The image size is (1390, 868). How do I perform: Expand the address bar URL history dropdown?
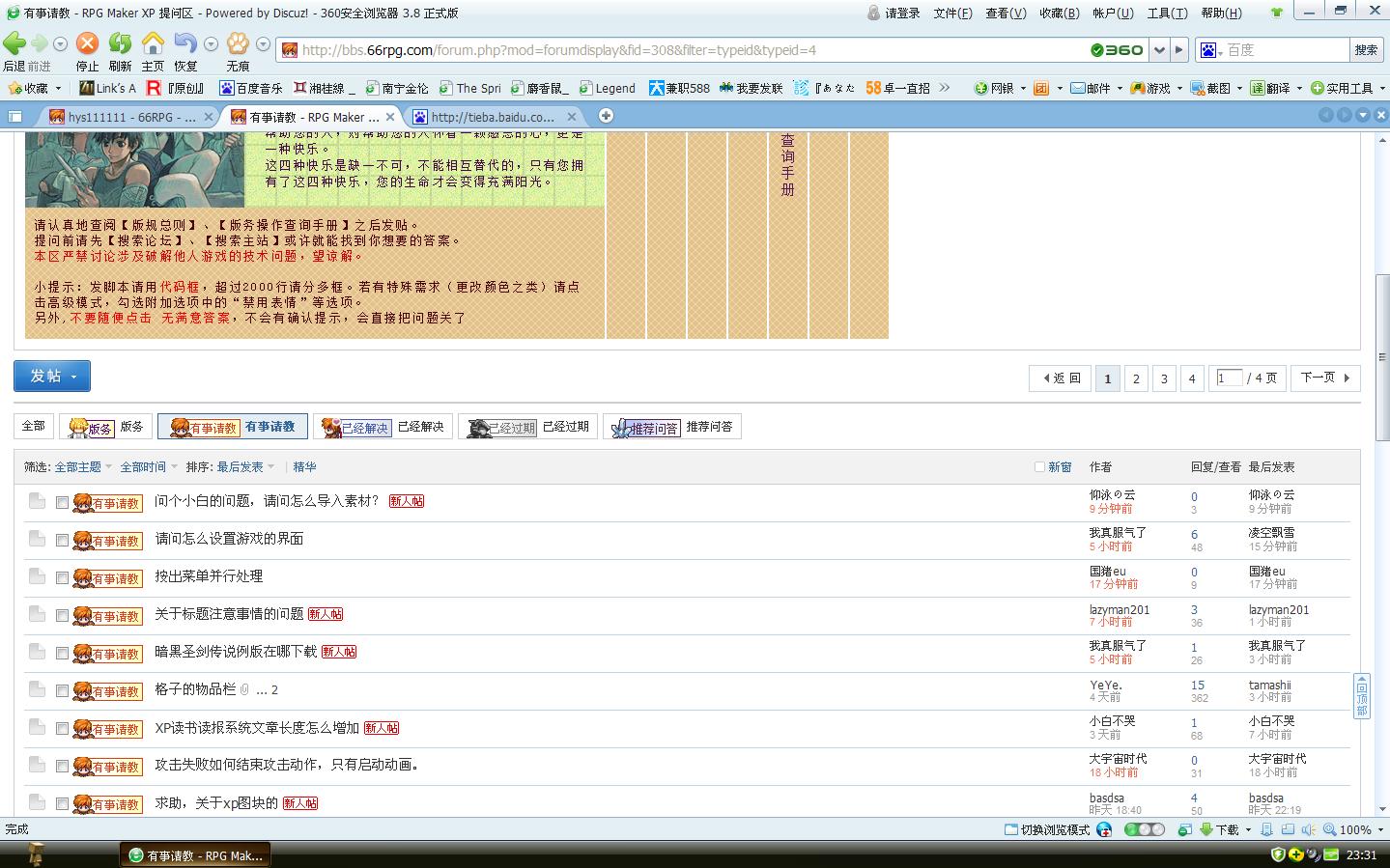click(x=1159, y=50)
